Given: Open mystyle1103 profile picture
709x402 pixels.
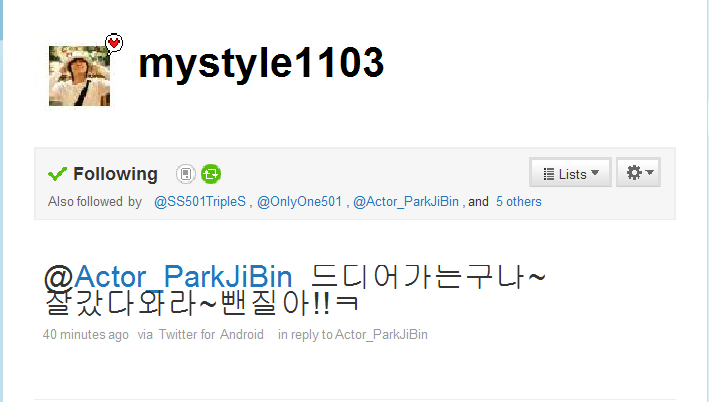Looking at the screenshot, I should pos(80,76).
